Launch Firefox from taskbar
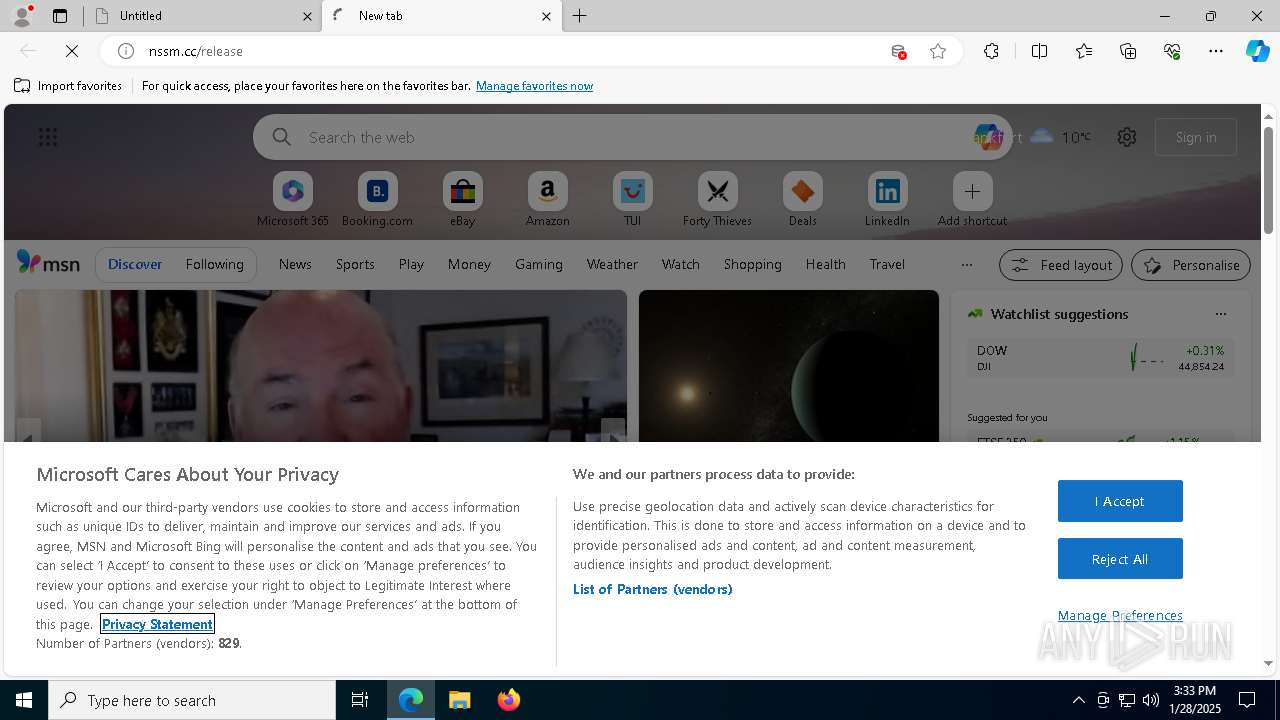This screenshot has width=1280, height=720. [x=508, y=700]
